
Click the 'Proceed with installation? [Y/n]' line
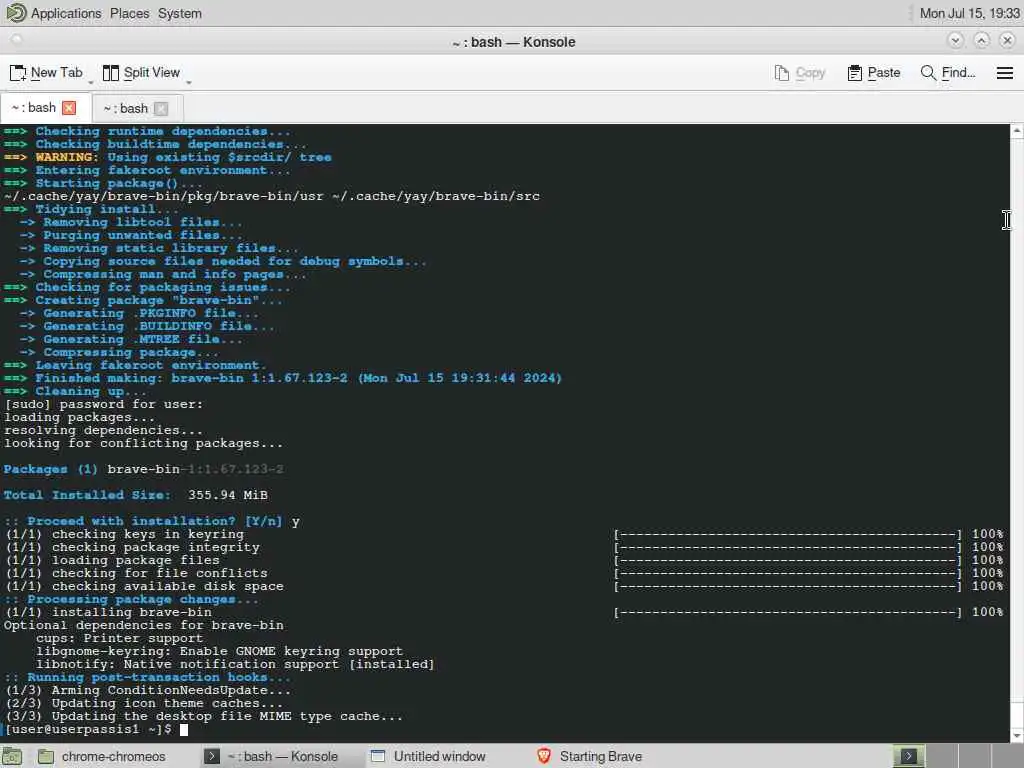click(x=152, y=521)
